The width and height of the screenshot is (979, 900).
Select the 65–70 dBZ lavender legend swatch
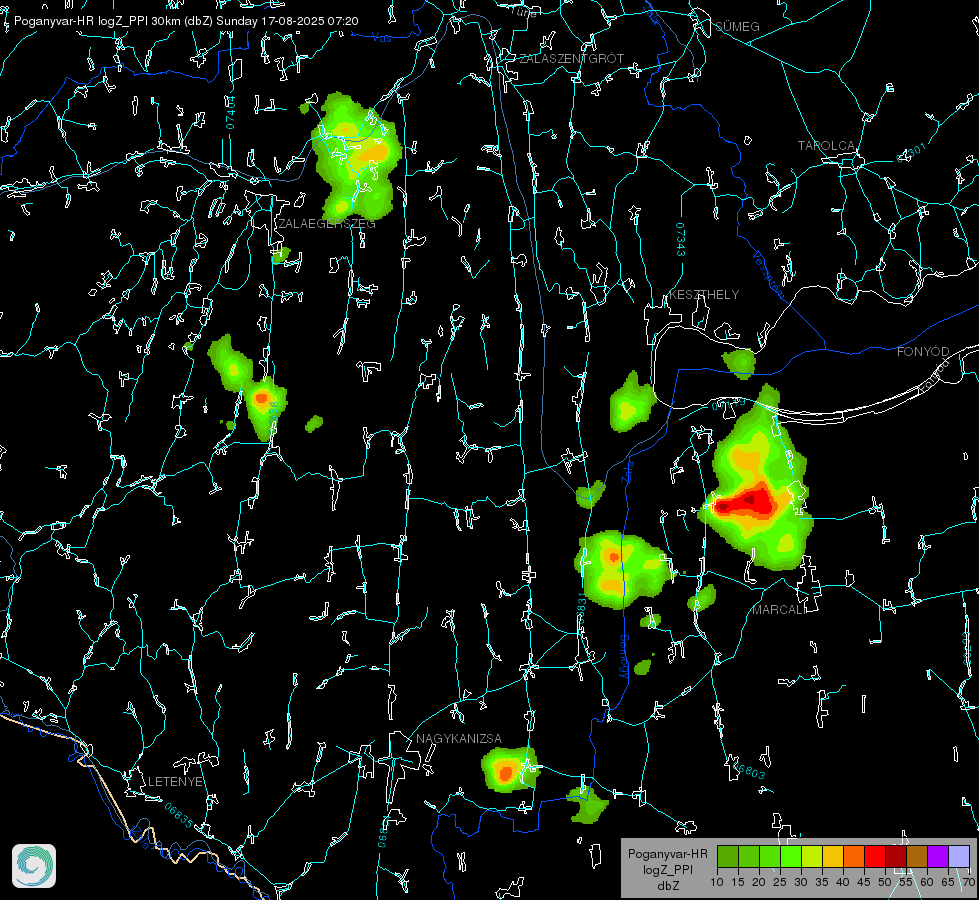pyautogui.click(x=959, y=856)
